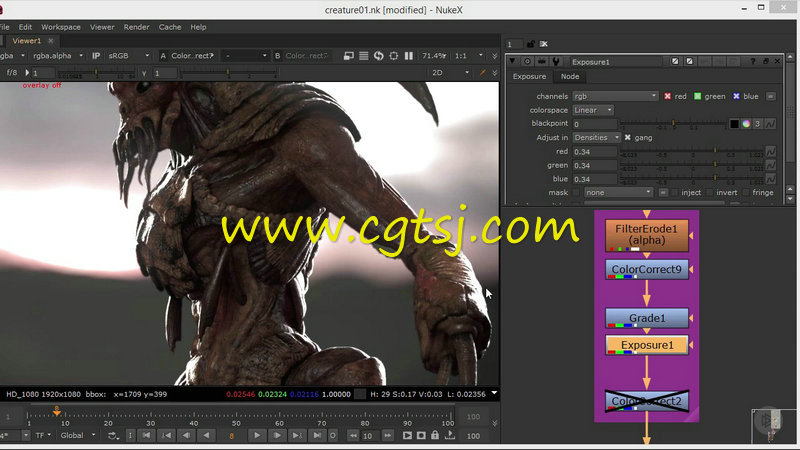The width and height of the screenshot is (800, 450).
Task: Open the Global frame range dropdown
Action: [78, 436]
